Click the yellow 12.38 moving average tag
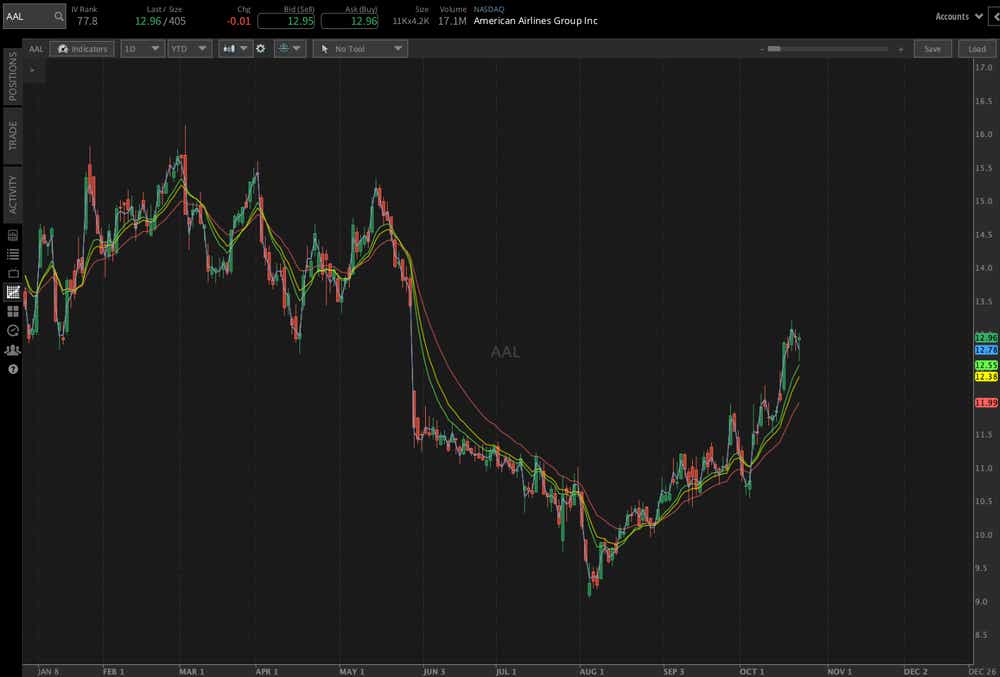The image size is (1000, 677). [x=986, y=377]
